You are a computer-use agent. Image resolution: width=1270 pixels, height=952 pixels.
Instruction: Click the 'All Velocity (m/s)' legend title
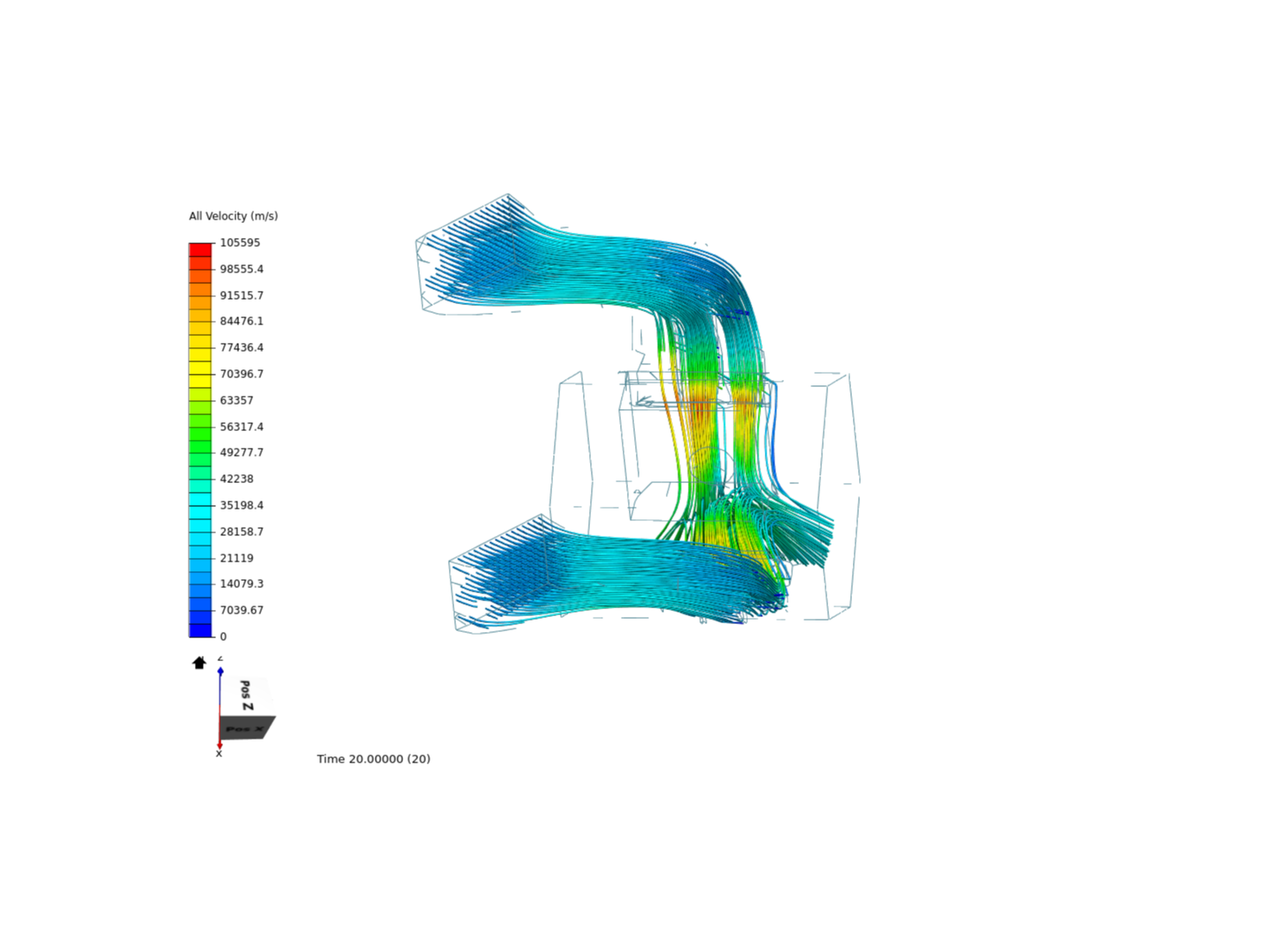pos(233,216)
